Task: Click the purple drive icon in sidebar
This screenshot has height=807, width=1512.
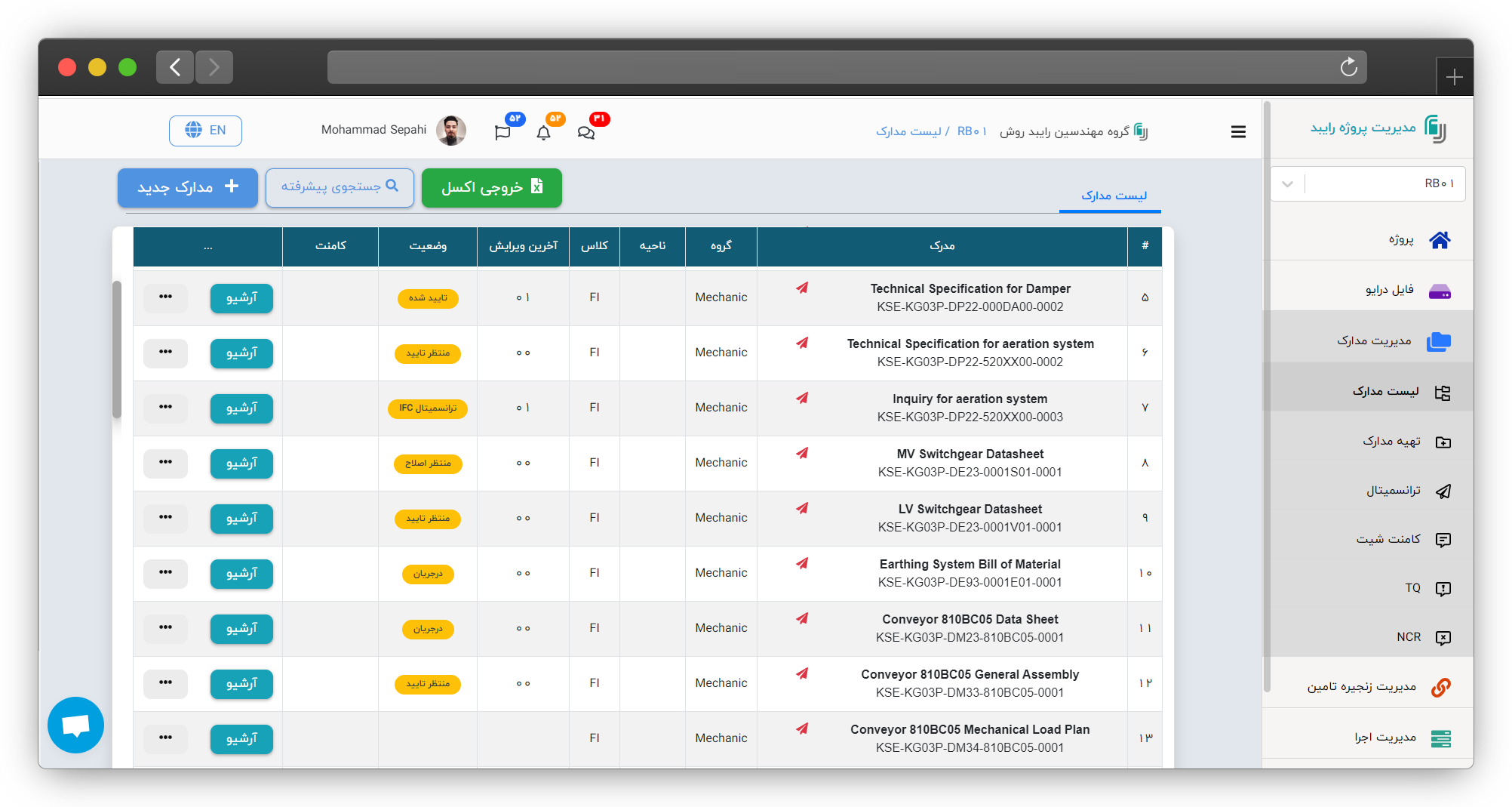Action: coord(1440,291)
